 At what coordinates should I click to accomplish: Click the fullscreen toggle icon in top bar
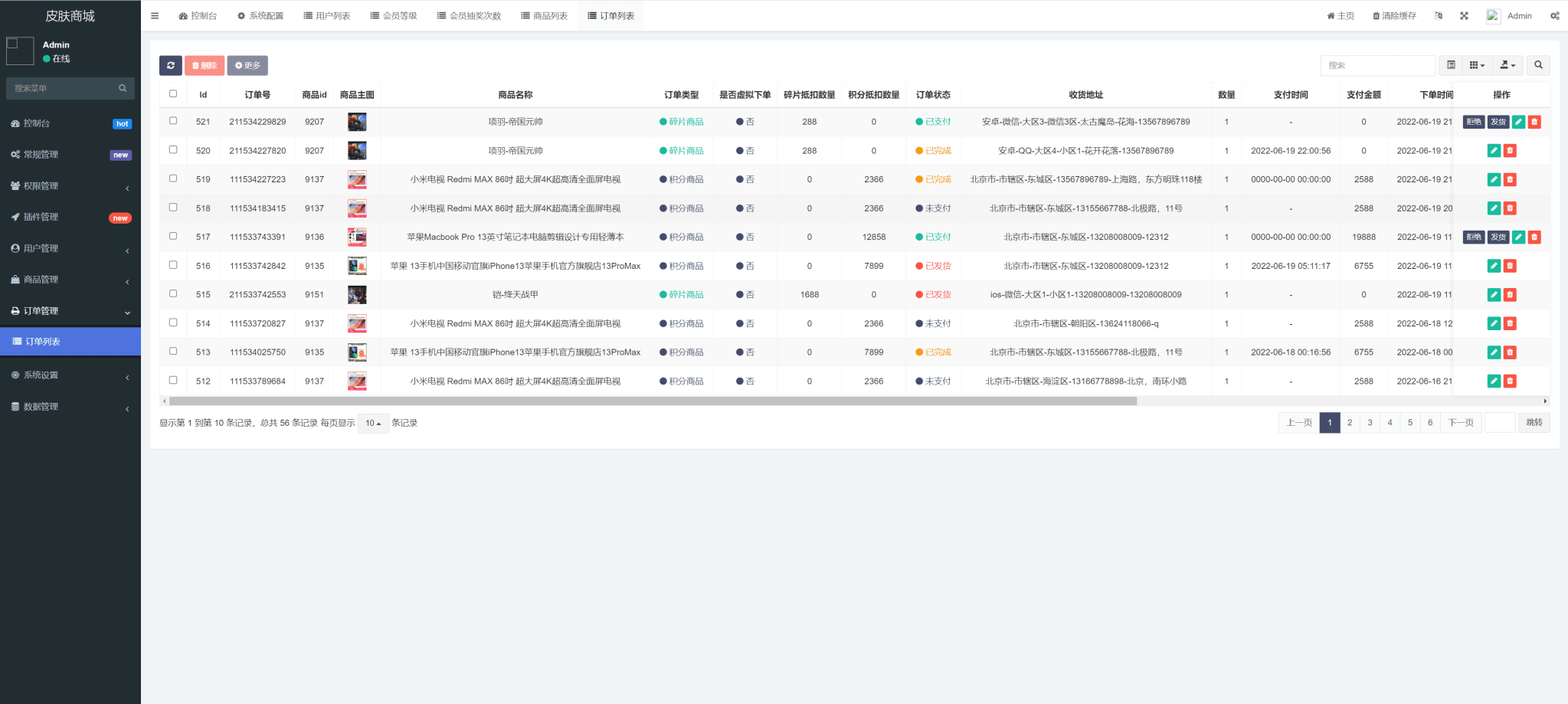[1464, 15]
